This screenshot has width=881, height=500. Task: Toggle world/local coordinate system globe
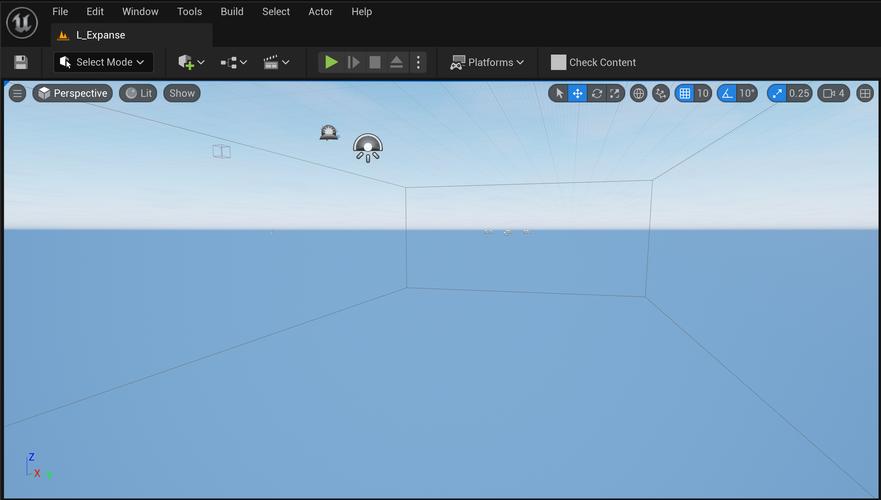tap(638, 93)
